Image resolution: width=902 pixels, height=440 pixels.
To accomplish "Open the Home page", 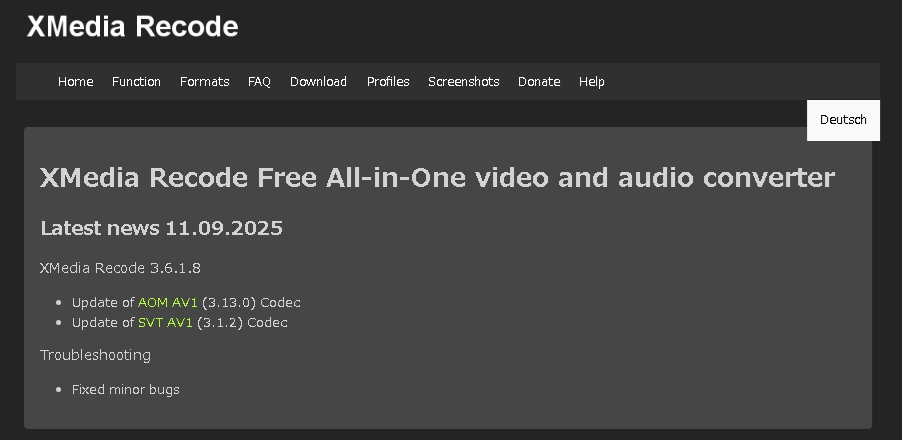I will tap(75, 82).
